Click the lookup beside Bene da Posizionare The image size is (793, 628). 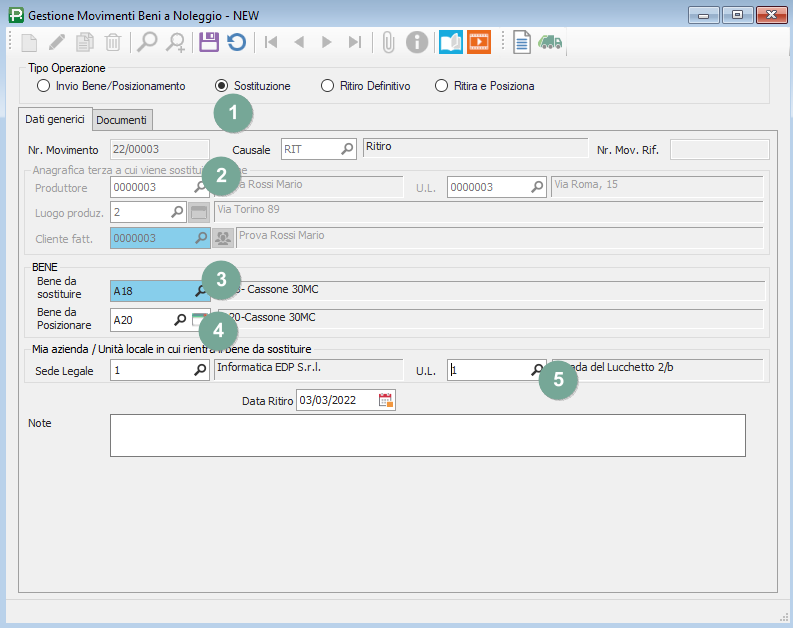coord(180,320)
